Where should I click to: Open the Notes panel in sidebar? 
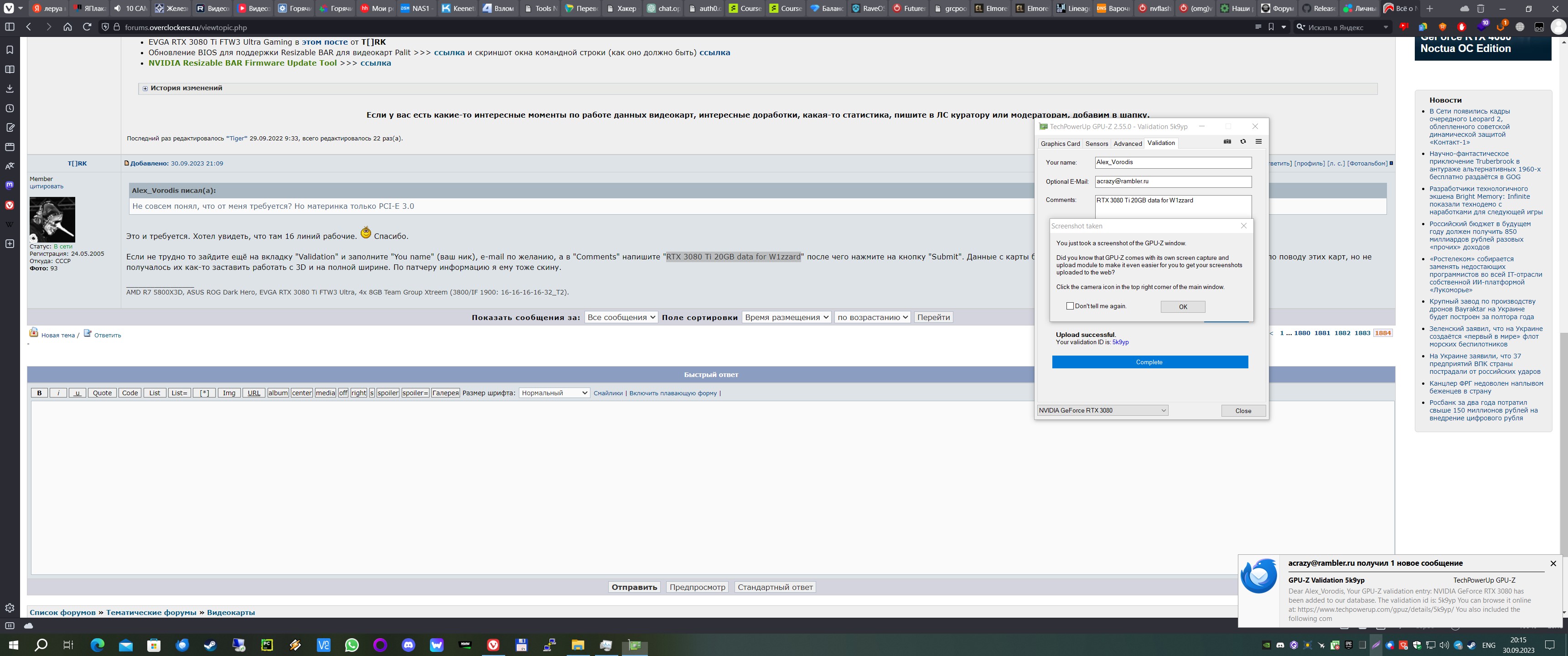[10, 128]
